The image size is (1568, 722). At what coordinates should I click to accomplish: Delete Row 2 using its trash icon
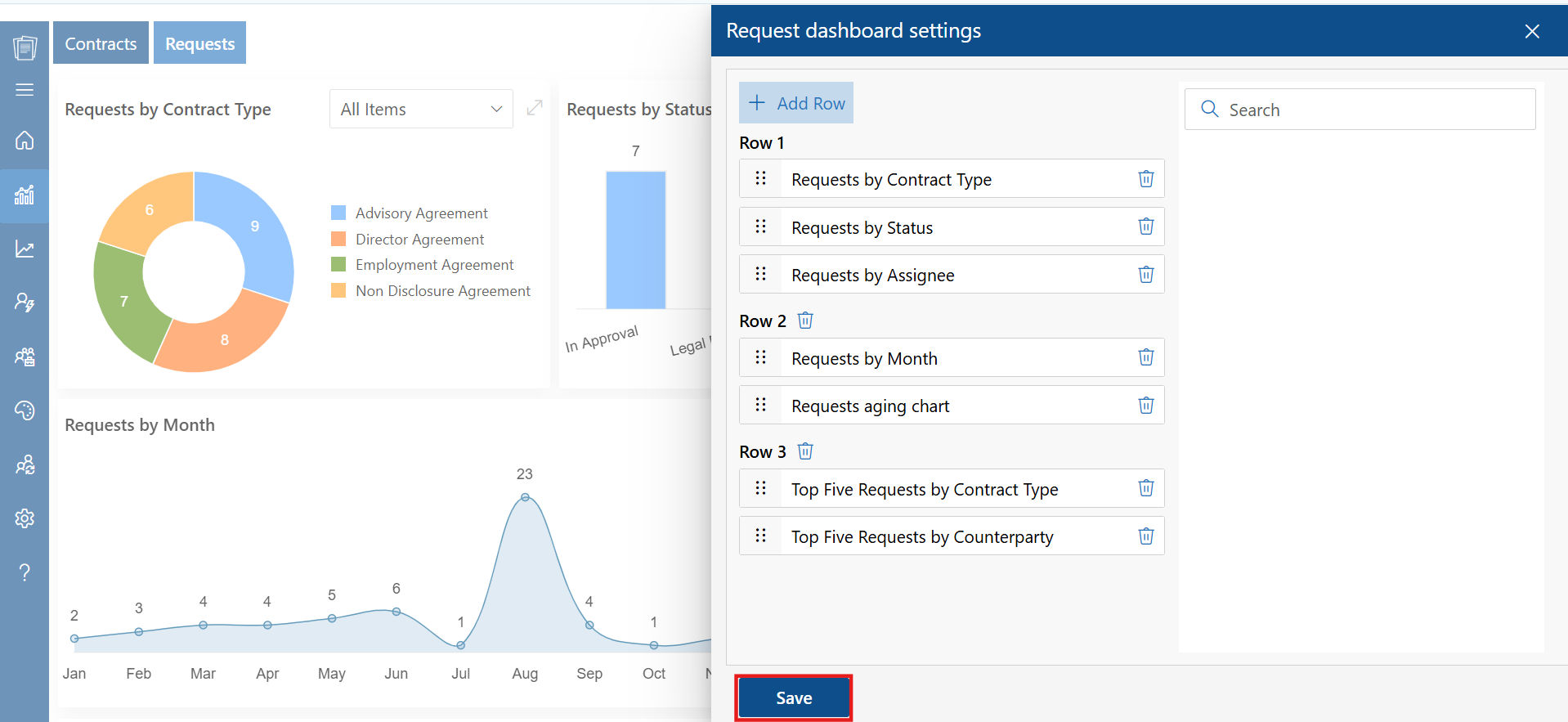pyautogui.click(x=805, y=321)
